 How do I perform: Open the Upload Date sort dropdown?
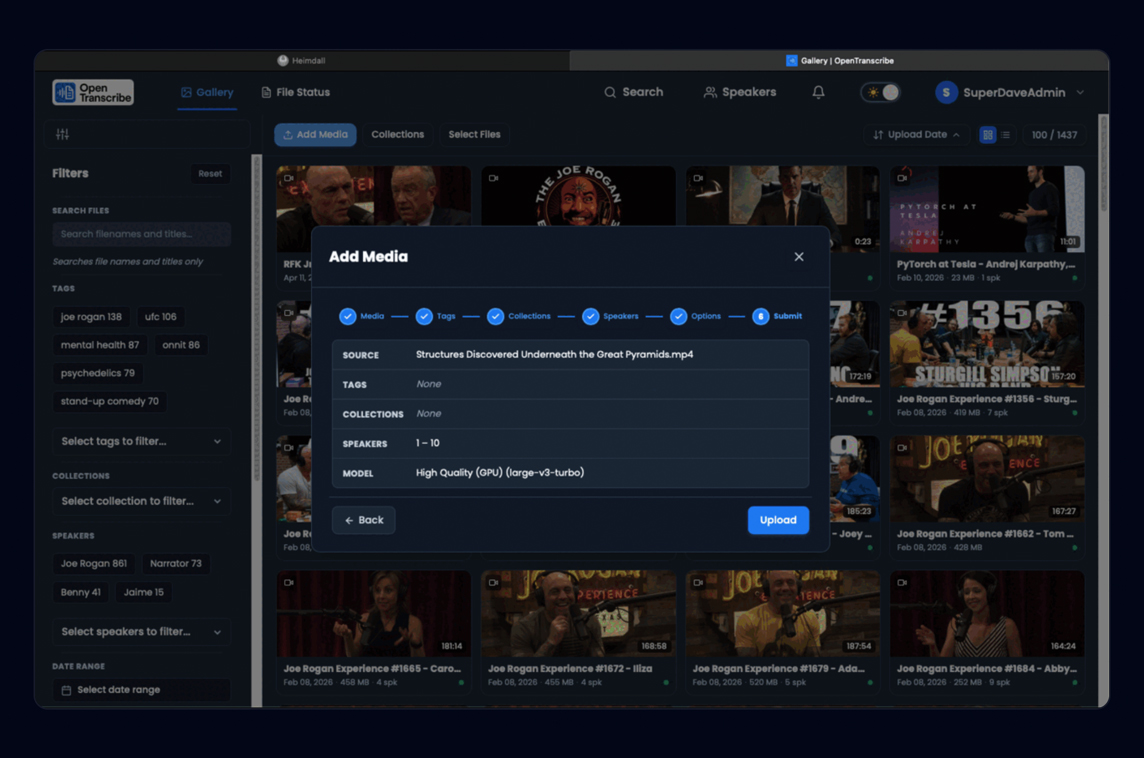916,135
